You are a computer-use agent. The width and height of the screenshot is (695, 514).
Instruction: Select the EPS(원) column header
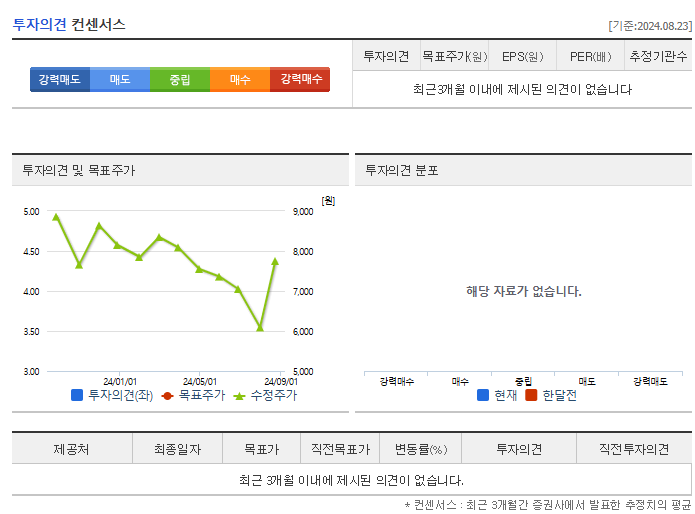pyautogui.click(x=522, y=56)
